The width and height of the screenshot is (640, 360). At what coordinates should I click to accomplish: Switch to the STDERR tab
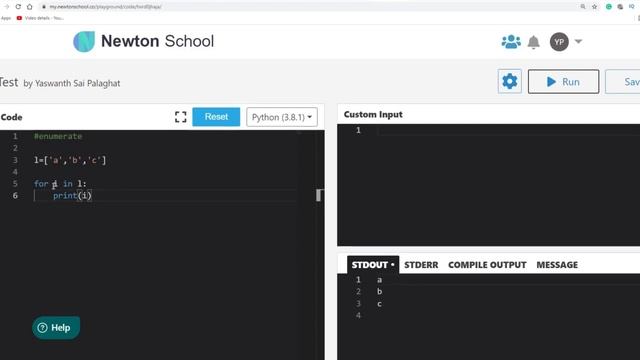421,265
